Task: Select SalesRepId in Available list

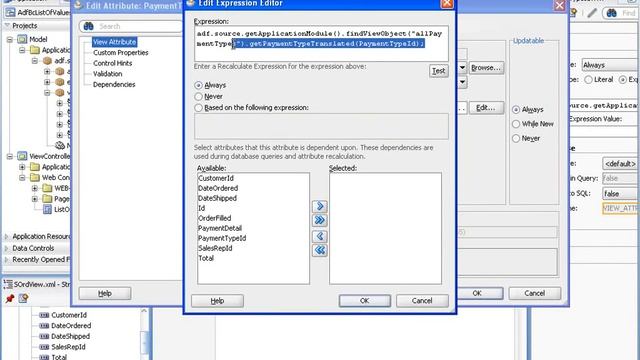Action: point(215,248)
